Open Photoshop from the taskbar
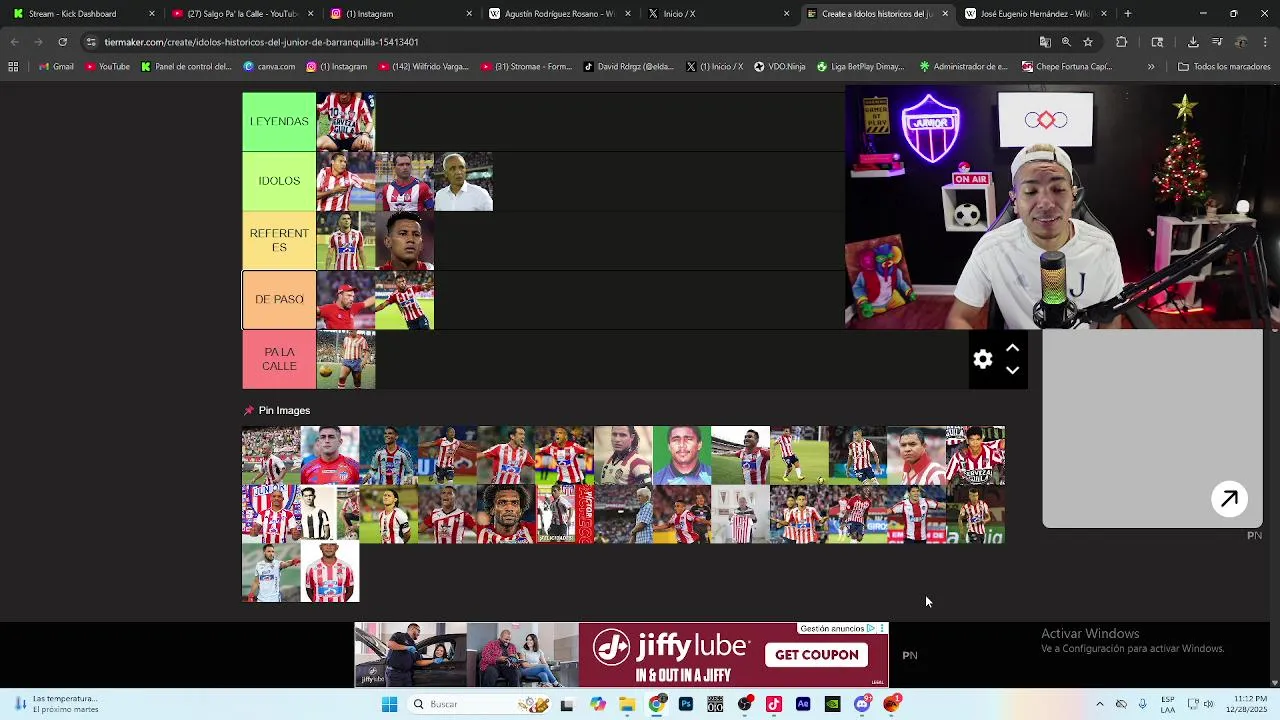Image resolution: width=1280 pixels, height=720 pixels. coord(686,704)
